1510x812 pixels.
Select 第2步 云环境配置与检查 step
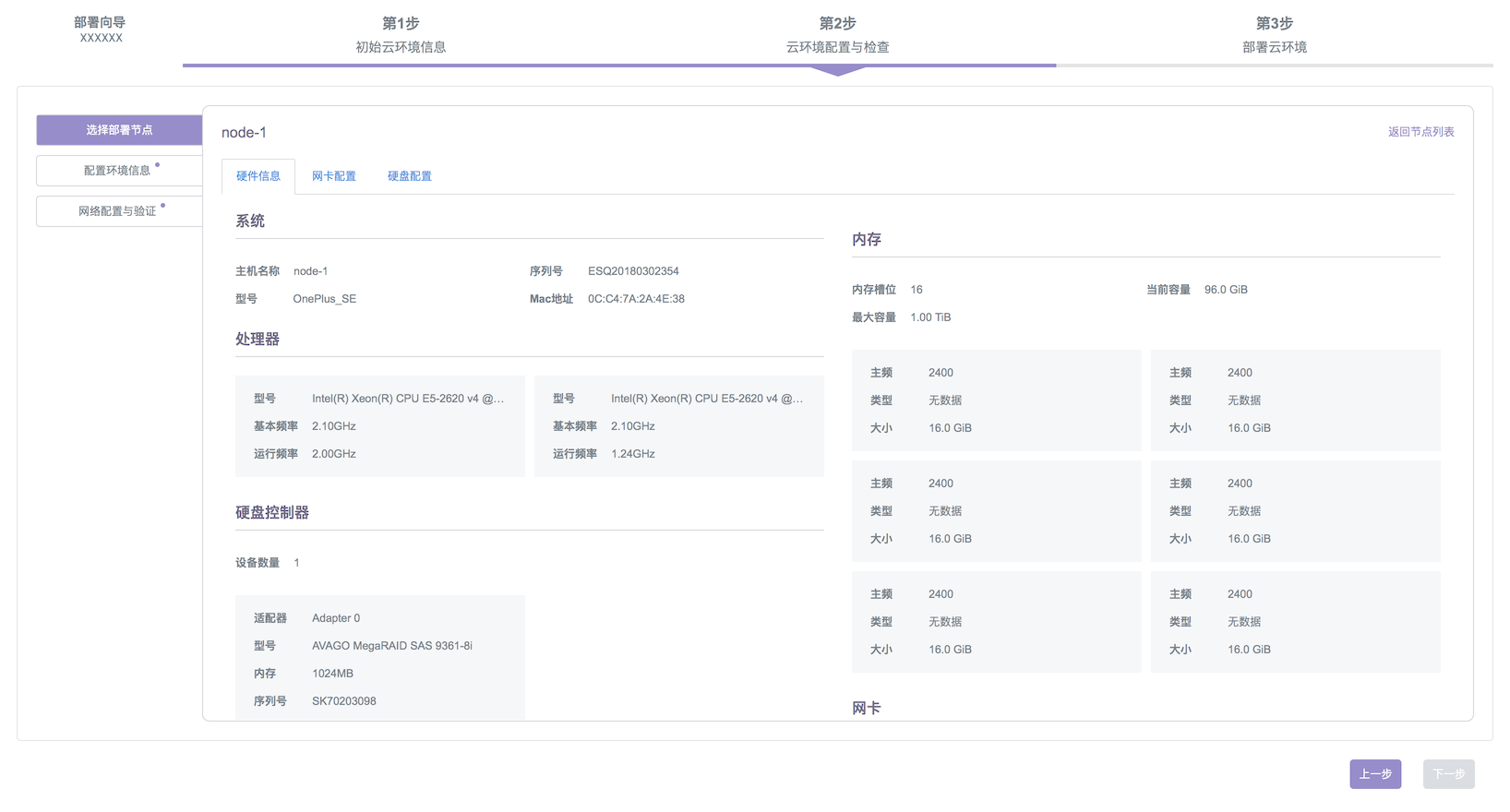point(837,34)
